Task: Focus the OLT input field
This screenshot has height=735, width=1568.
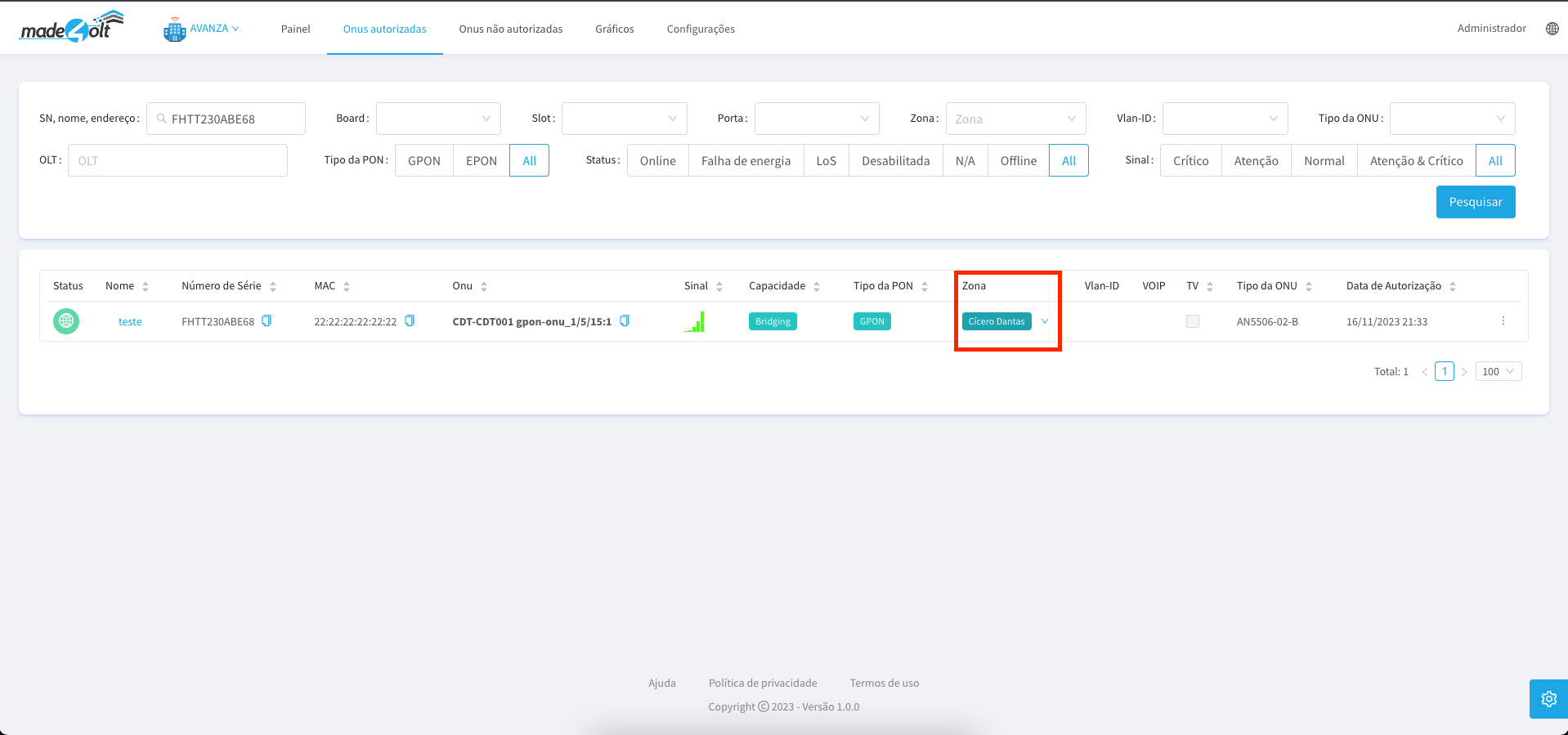Action: pyautogui.click(x=177, y=161)
